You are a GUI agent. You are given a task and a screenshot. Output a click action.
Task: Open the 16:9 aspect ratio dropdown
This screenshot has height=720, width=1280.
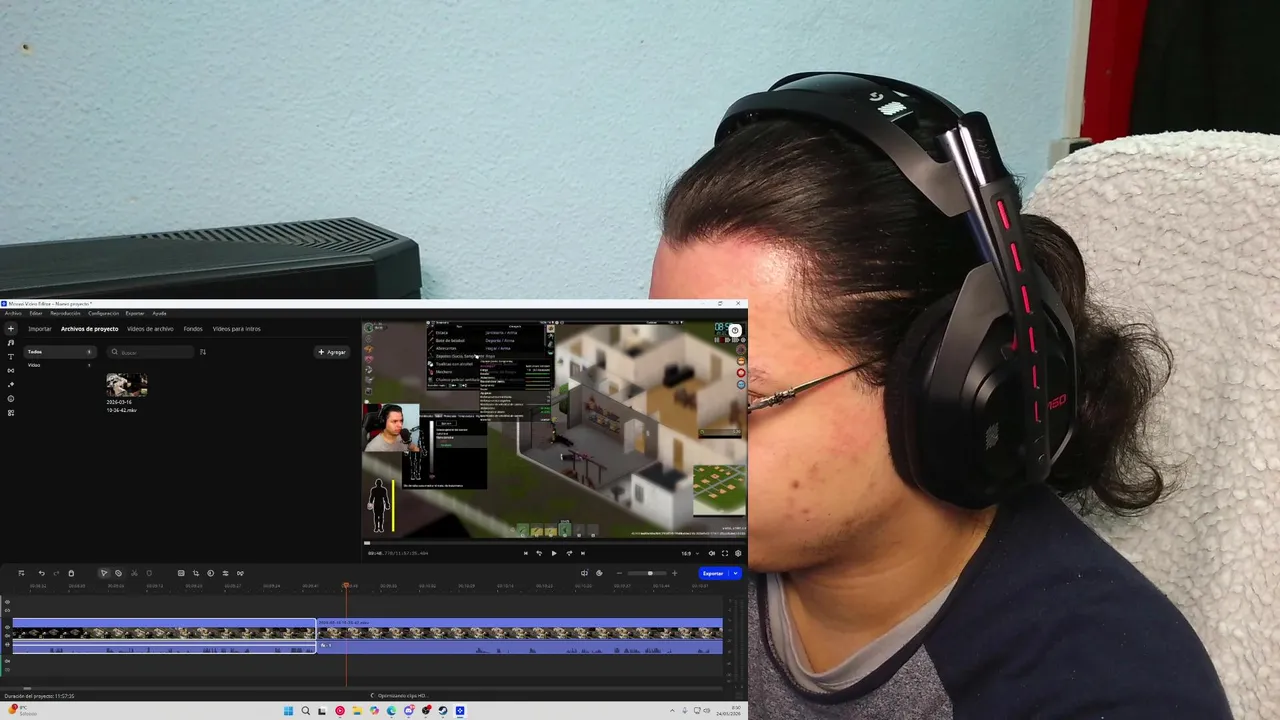pyautogui.click(x=690, y=553)
